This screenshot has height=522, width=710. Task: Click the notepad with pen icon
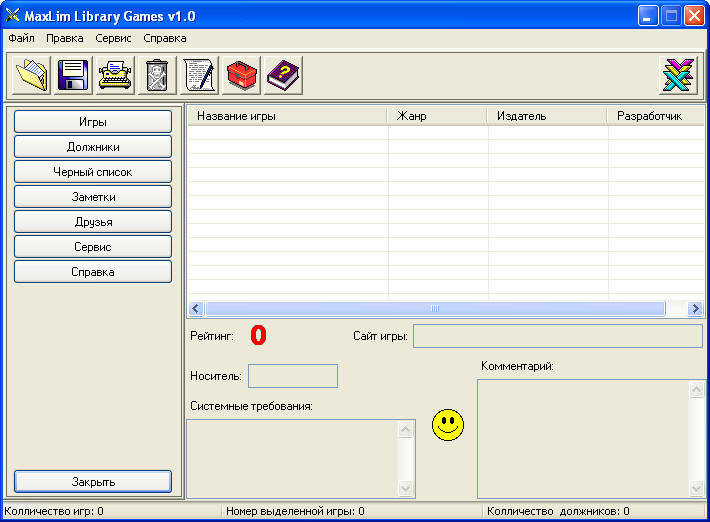[200, 75]
